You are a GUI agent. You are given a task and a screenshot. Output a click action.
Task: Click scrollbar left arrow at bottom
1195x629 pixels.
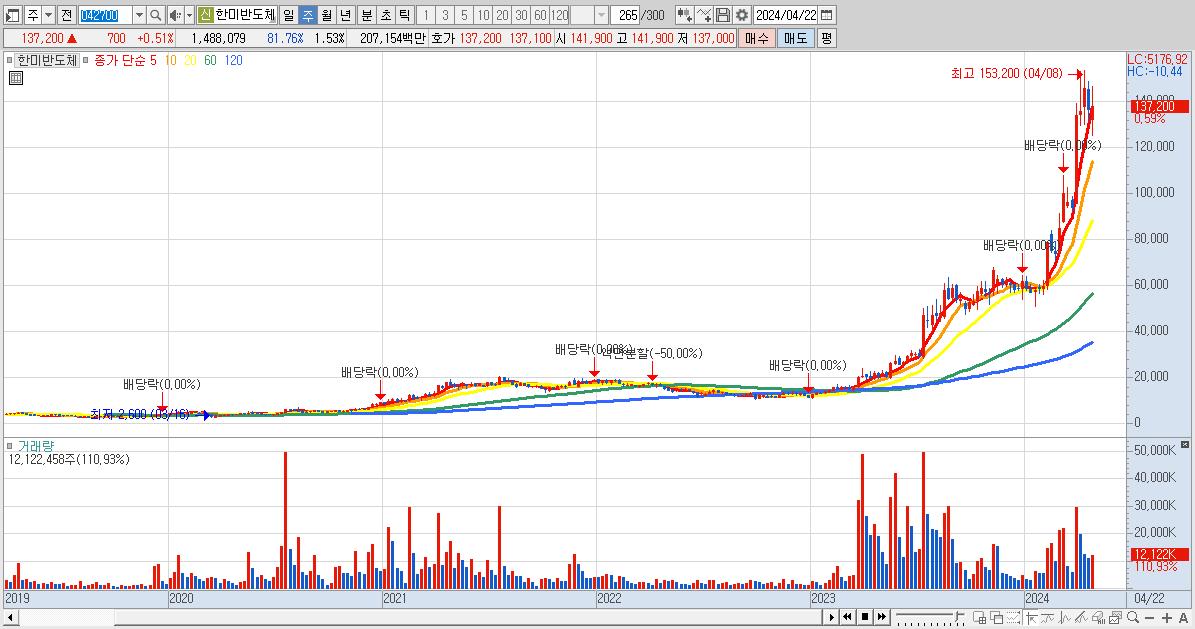point(11,617)
